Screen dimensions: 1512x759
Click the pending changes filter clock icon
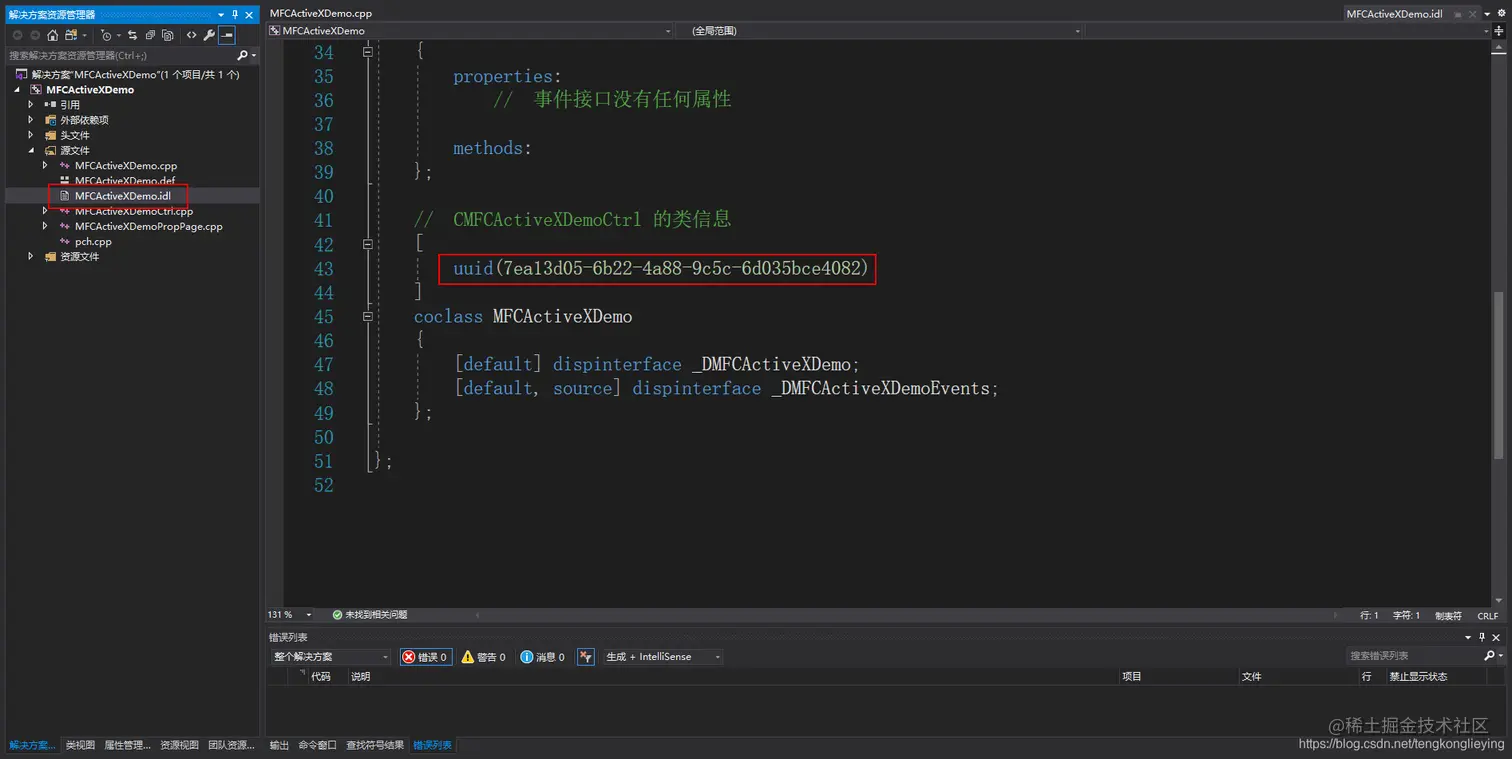coord(108,35)
